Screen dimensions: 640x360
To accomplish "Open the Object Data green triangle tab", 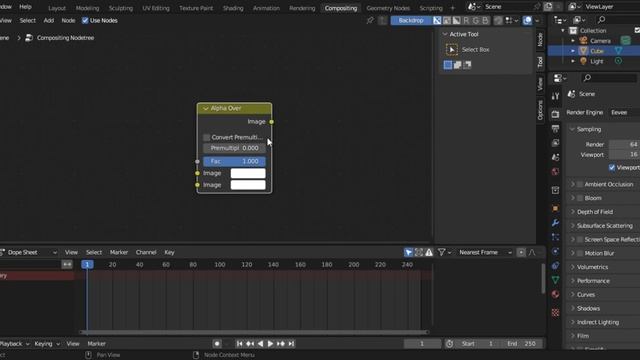I will (x=555, y=280).
